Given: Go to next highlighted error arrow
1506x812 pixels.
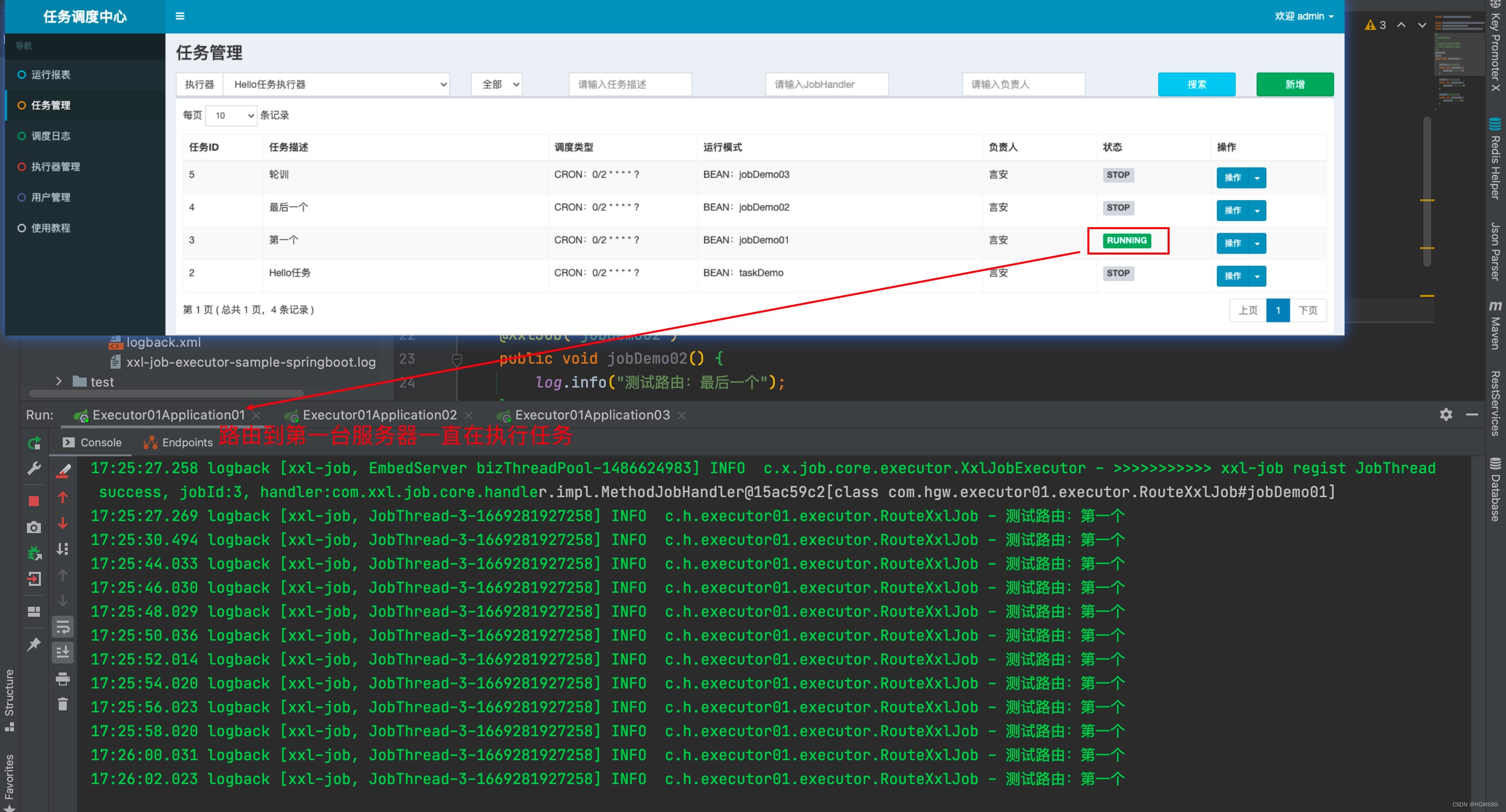Looking at the screenshot, I should (1422, 25).
